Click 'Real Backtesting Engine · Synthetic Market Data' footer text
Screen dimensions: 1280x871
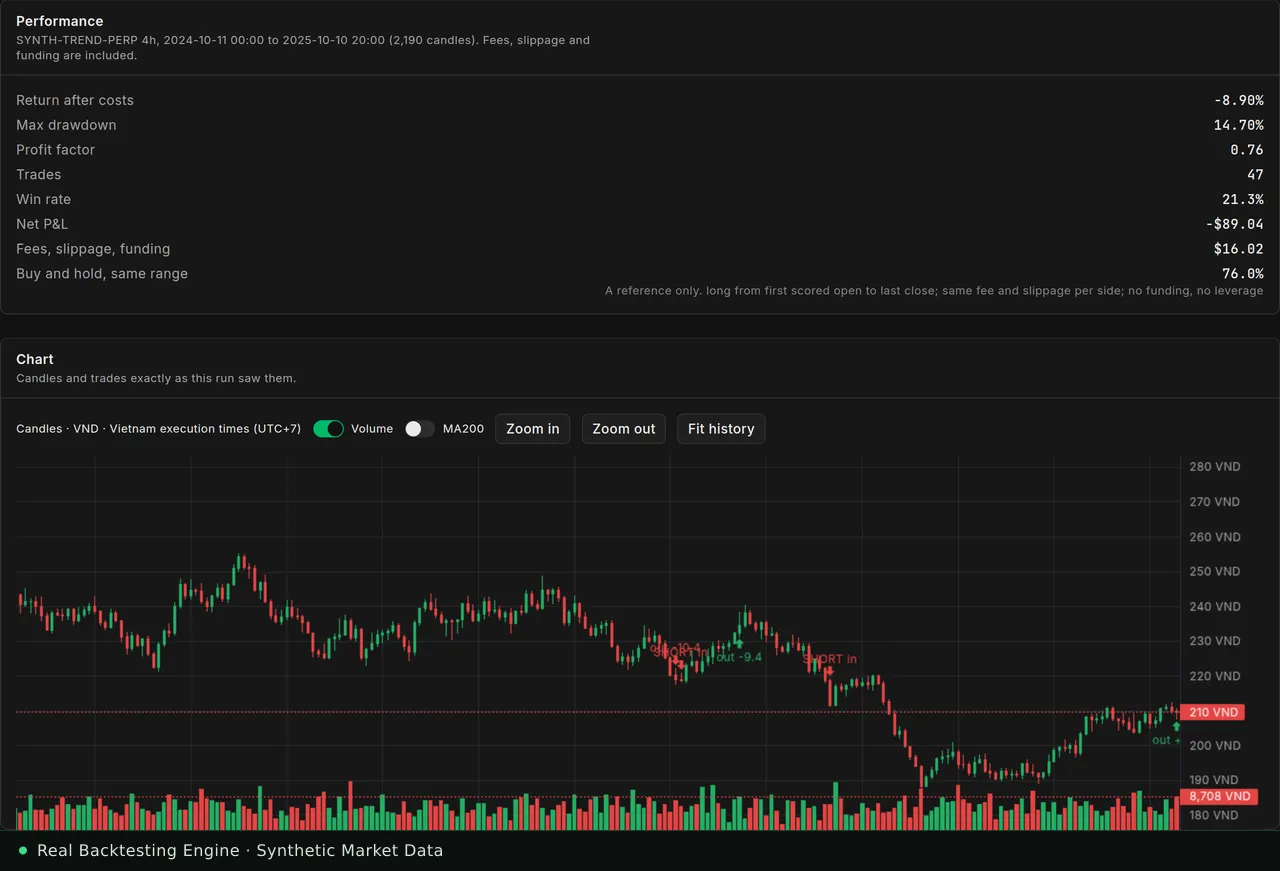[x=240, y=851]
